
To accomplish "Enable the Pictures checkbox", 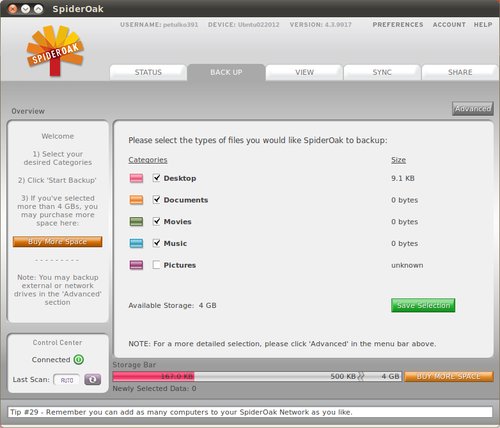I will tap(156, 265).
